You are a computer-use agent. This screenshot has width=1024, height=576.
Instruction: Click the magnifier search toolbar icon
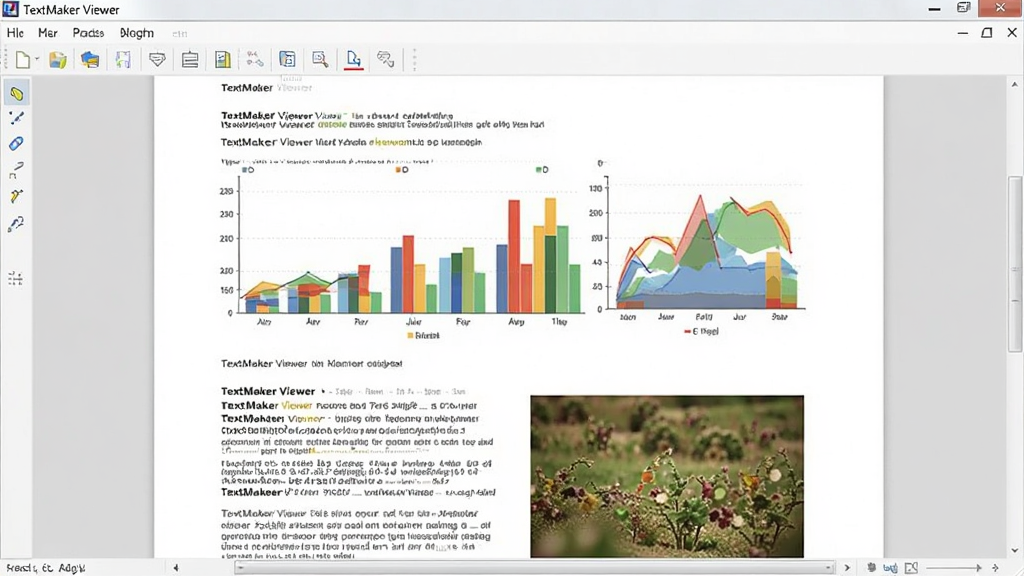320,59
